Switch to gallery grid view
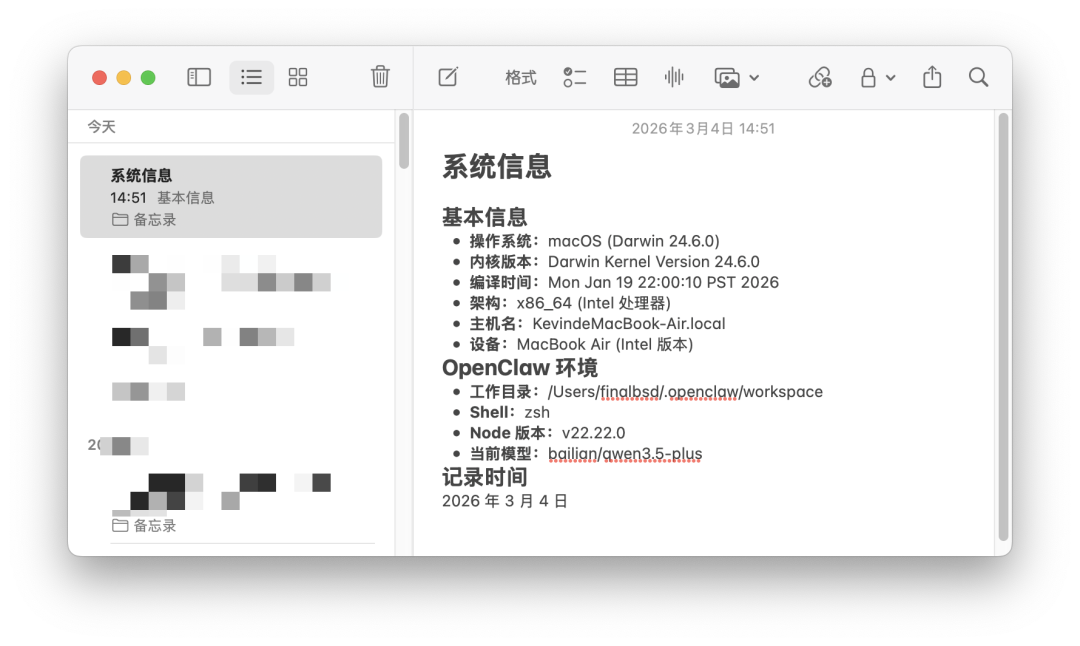The image size is (1080, 646). click(298, 77)
